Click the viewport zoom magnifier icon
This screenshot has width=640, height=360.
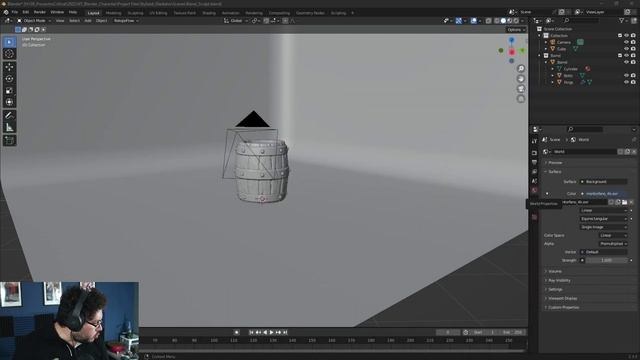pyautogui.click(x=521, y=68)
